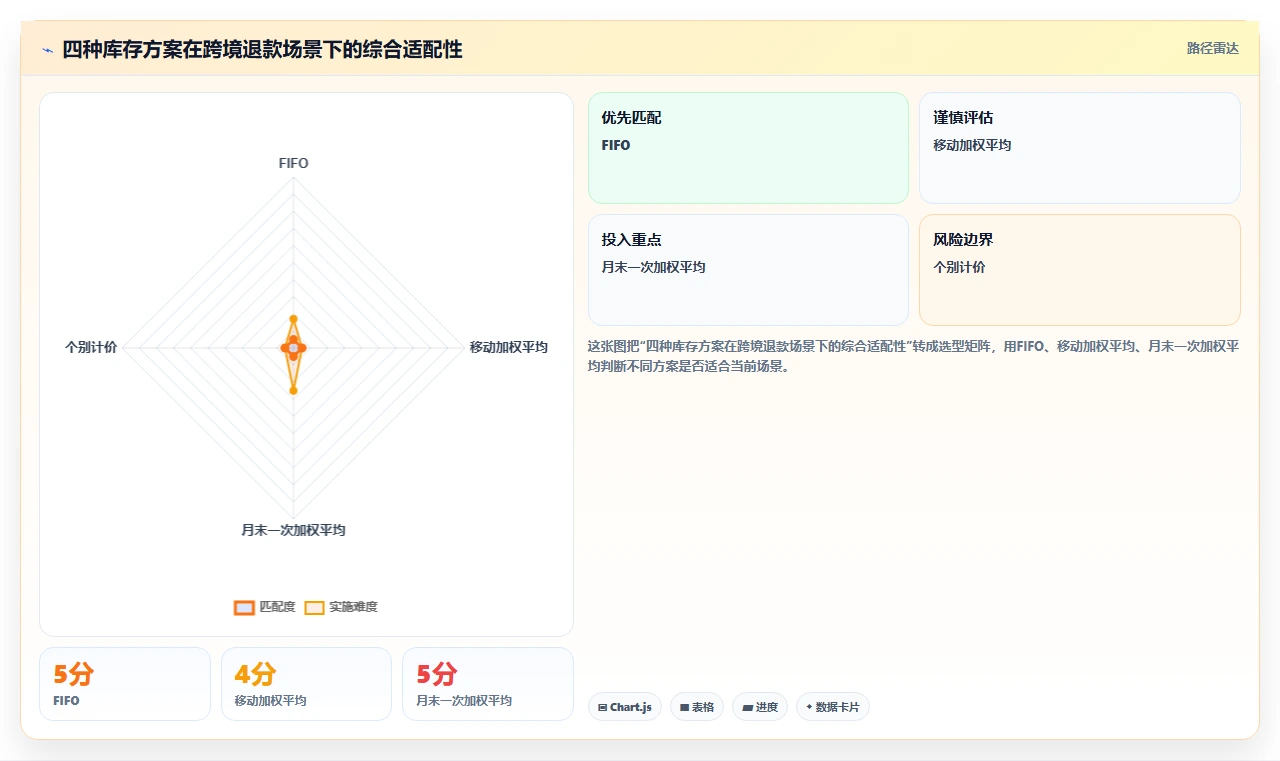
Task: Open the 优先匹配 FIFO card
Action: click(x=748, y=148)
